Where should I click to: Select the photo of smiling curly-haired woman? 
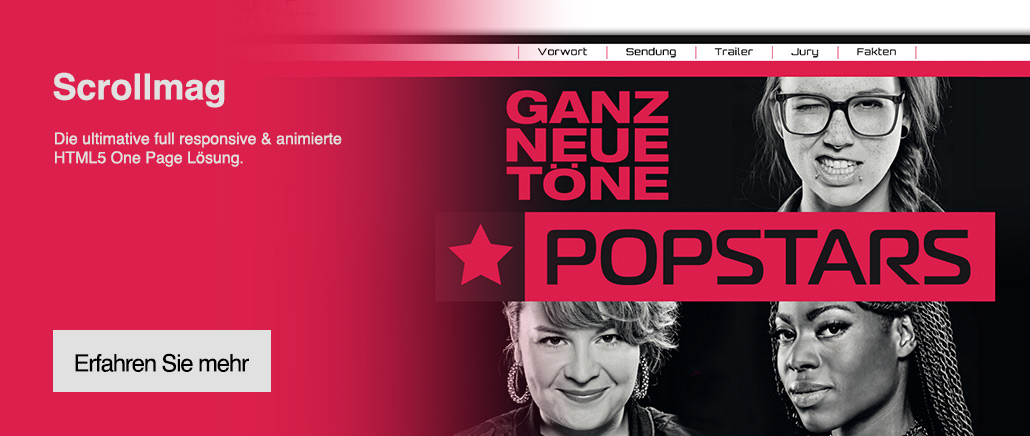pyautogui.click(x=578, y=368)
